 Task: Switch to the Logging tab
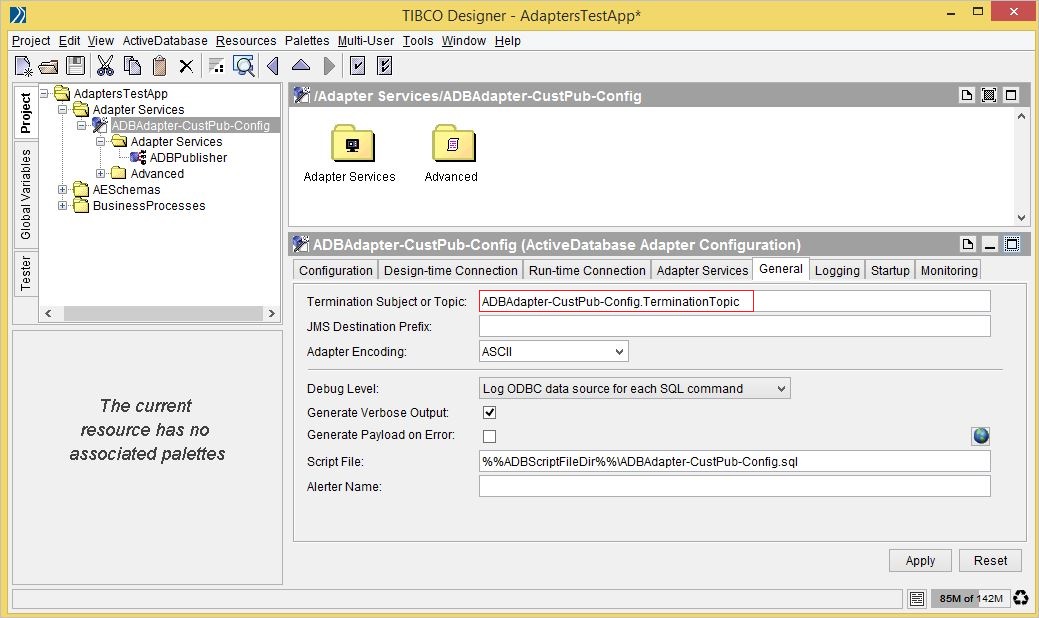[x=837, y=270]
